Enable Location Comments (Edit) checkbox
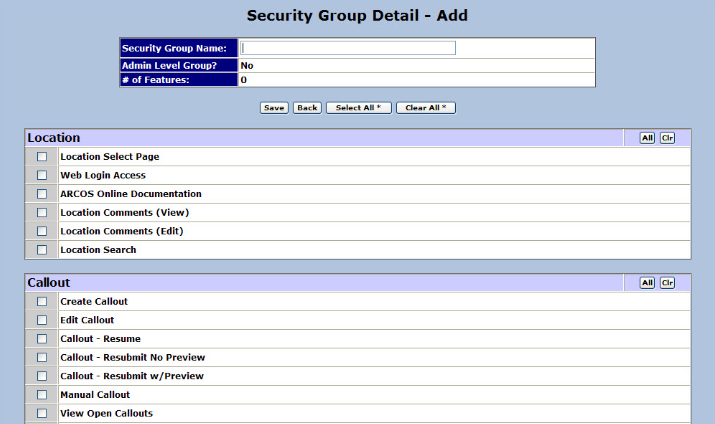 [42, 232]
